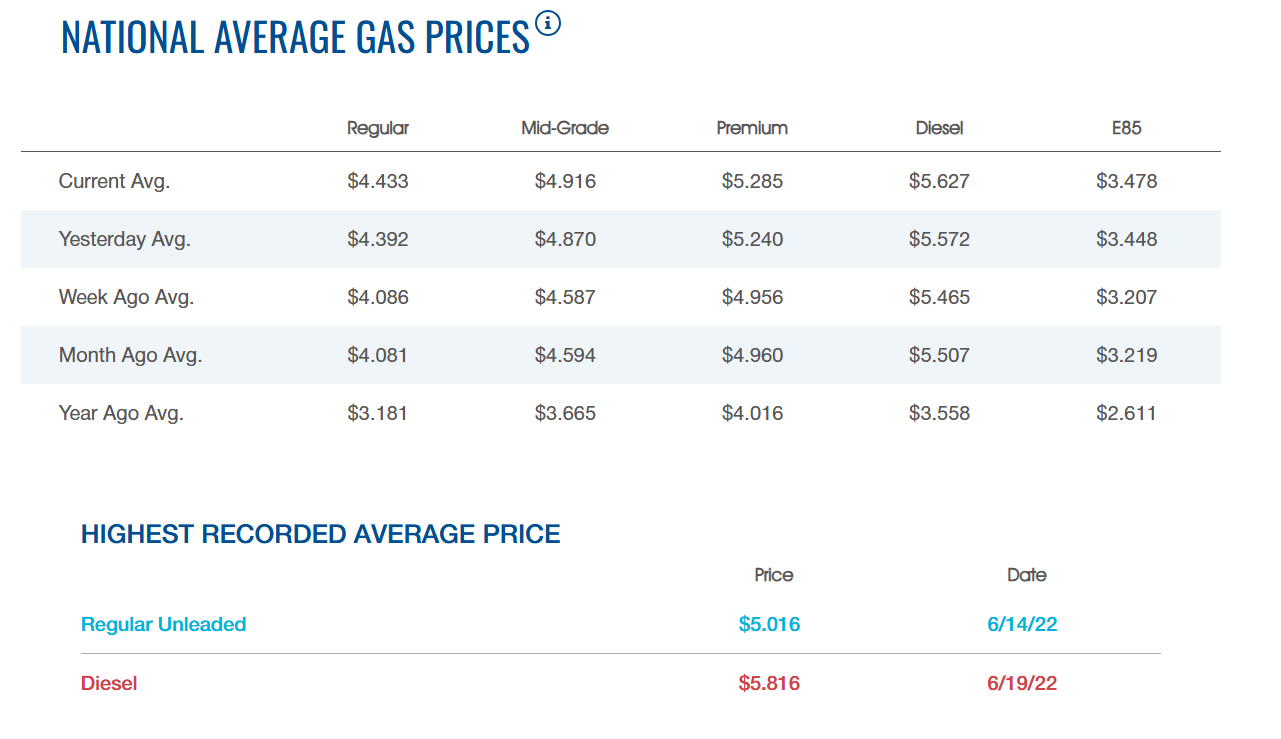Select the Regular column header
1281x739 pixels.
(378, 128)
